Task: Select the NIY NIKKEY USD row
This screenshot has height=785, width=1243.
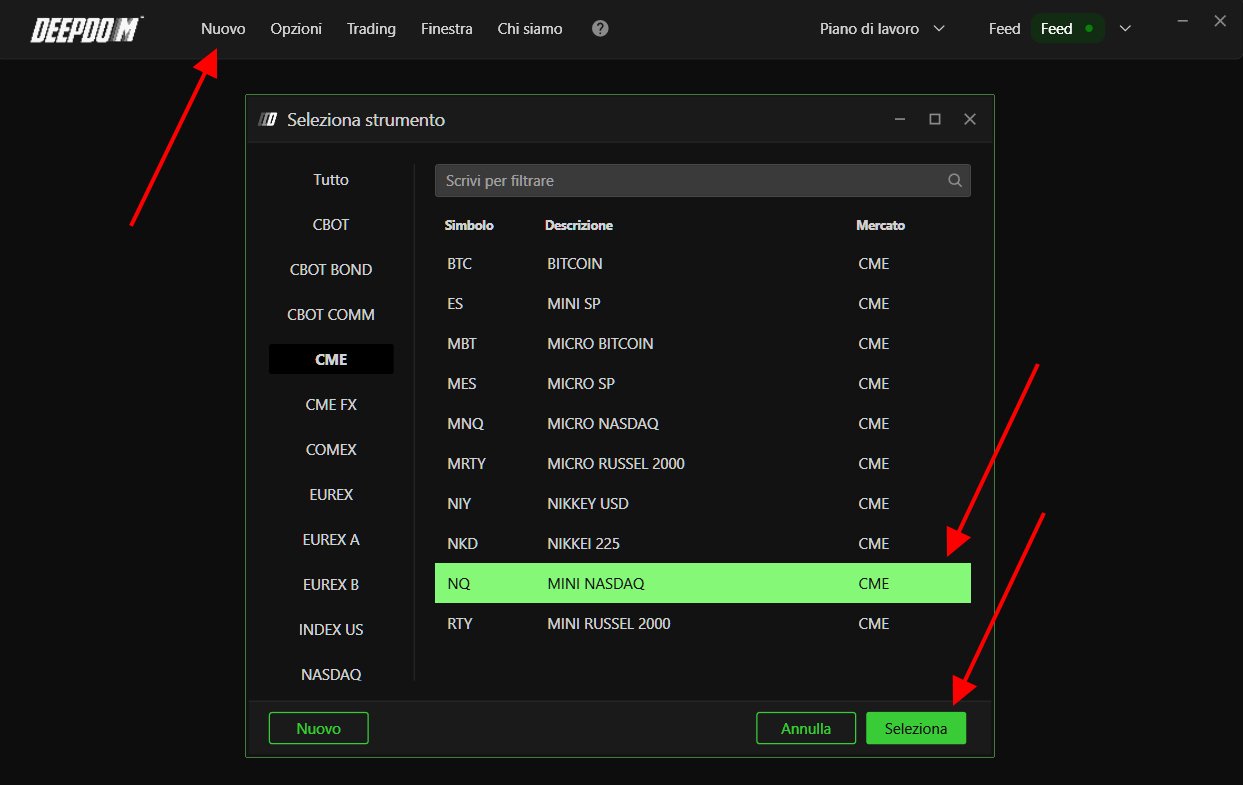Action: [x=703, y=504]
